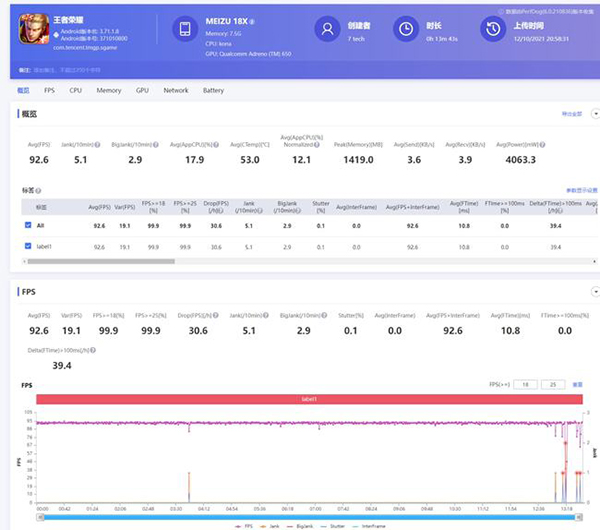The width and height of the screenshot is (600, 530).
Task: Click the duration clock icon
Action: pyautogui.click(x=405, y=29)
